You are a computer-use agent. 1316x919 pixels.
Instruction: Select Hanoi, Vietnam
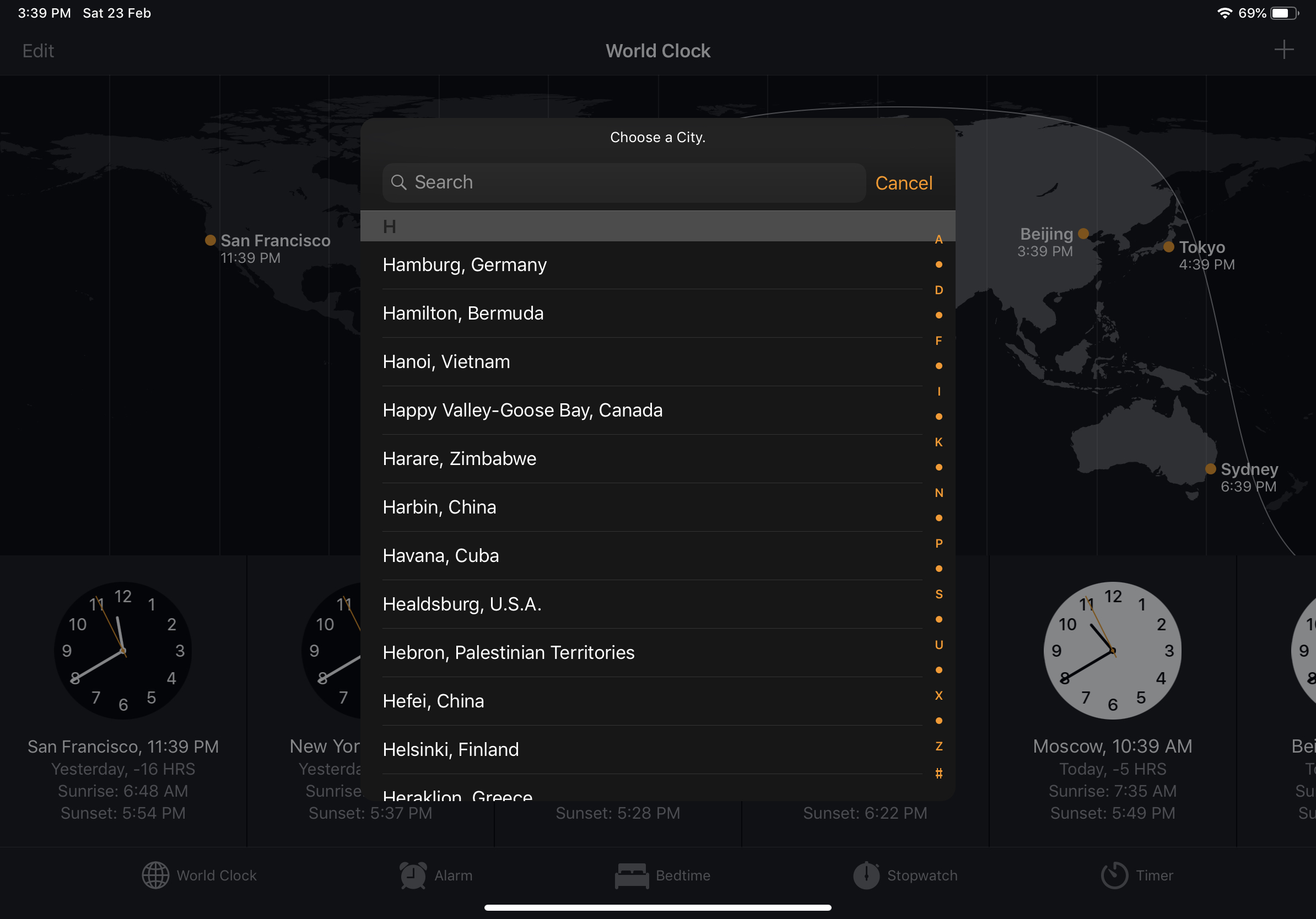652,361
